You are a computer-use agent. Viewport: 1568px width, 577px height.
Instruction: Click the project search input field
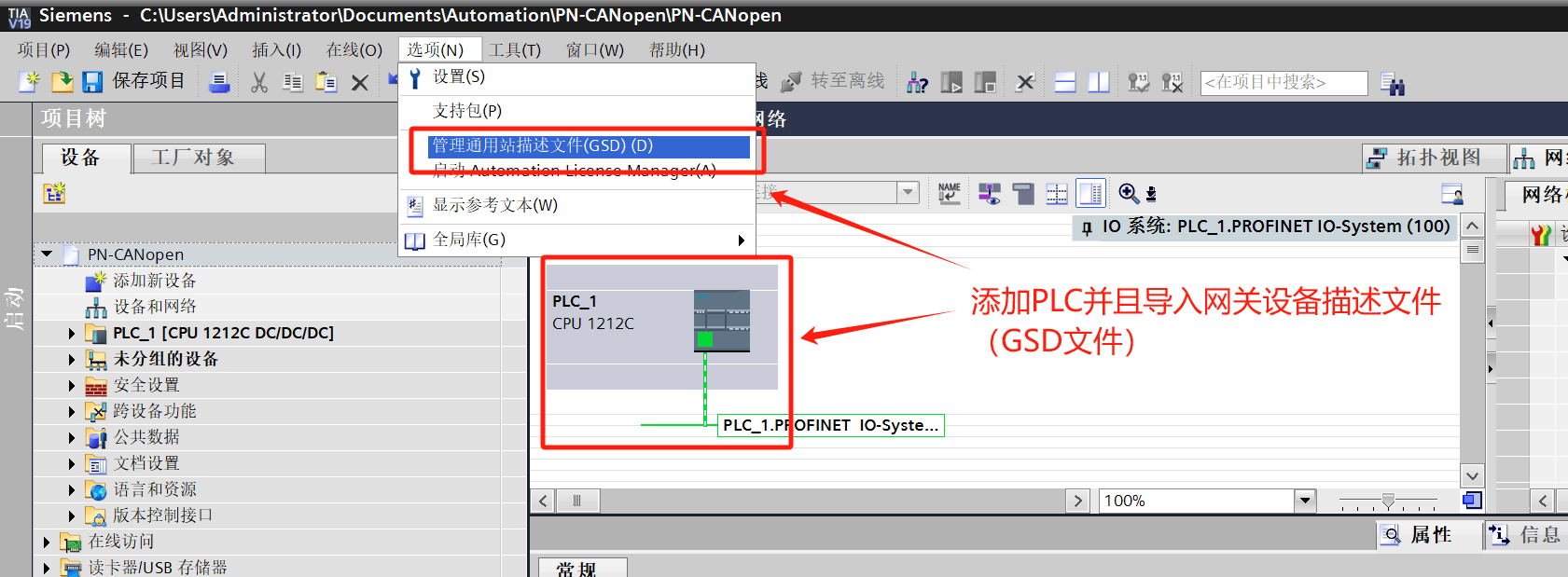(1284, 83)
